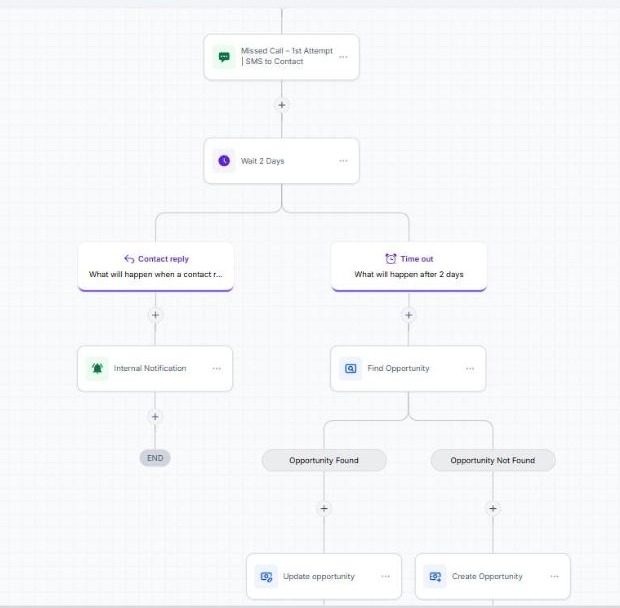
Task: Add step under Contact reply branch
Action: pos(155,315)
